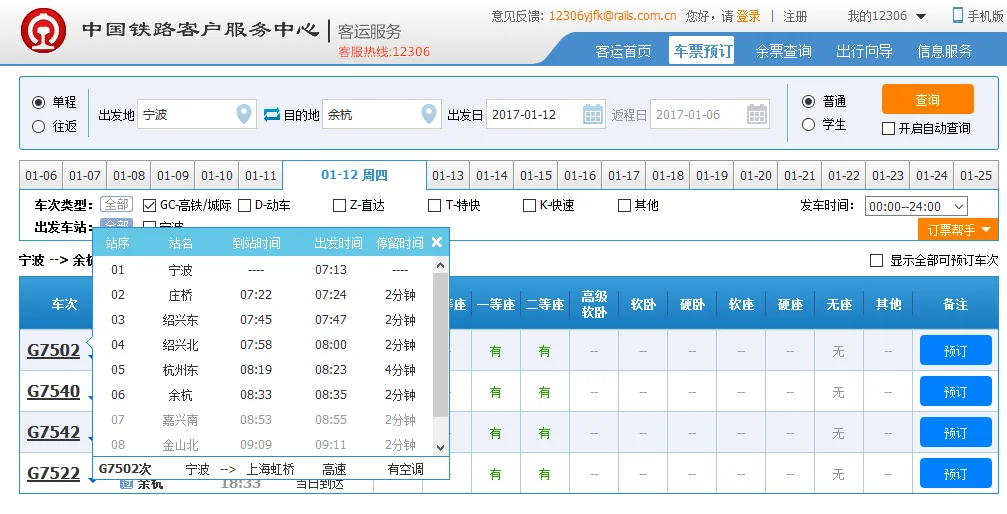
Task: Enable 开启自动查询 auto query checkbox
Action: click(x=888, y=128)
